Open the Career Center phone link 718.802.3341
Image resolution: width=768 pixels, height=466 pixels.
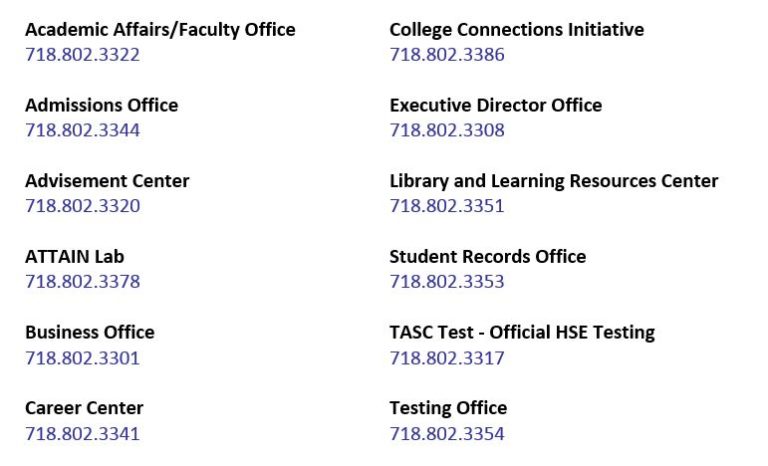click(82, 434)
